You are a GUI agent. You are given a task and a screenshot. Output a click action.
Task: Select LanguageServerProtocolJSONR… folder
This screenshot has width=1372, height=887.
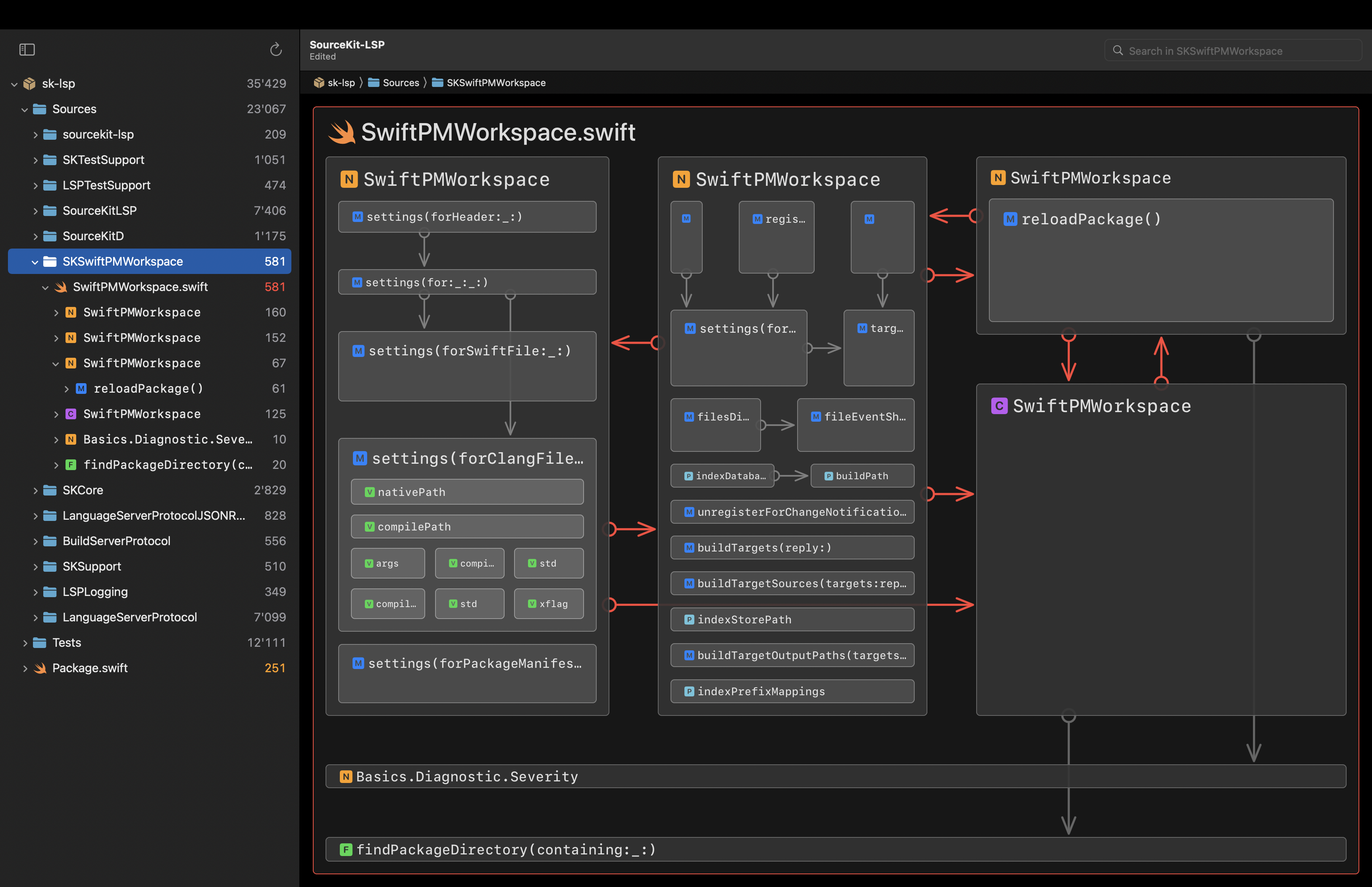click(150, 515)
